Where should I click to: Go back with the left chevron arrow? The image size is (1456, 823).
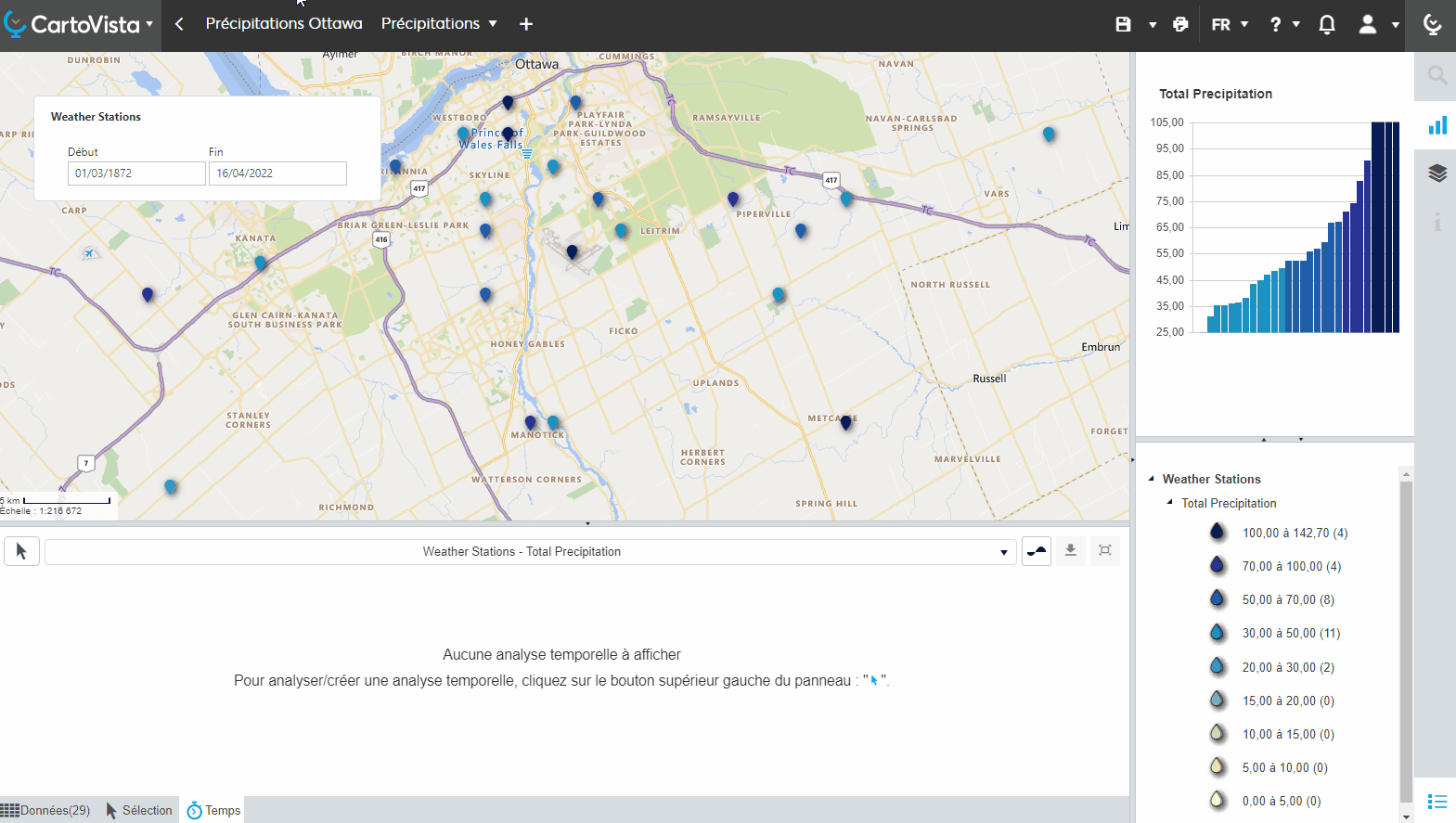click(x=179, y=24)
